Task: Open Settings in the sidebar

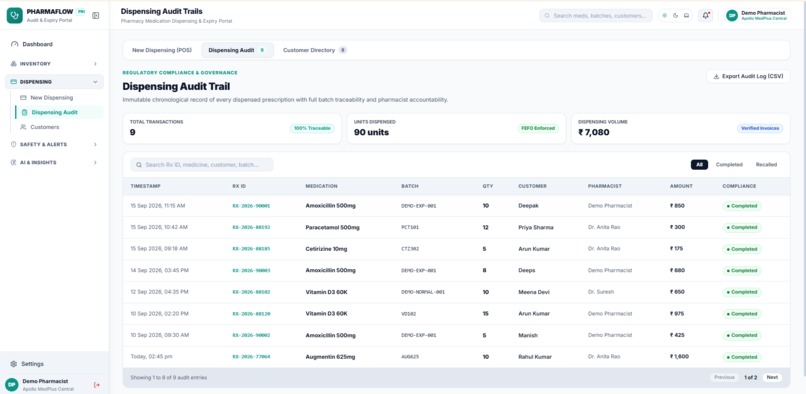Action: pos(54,364)
